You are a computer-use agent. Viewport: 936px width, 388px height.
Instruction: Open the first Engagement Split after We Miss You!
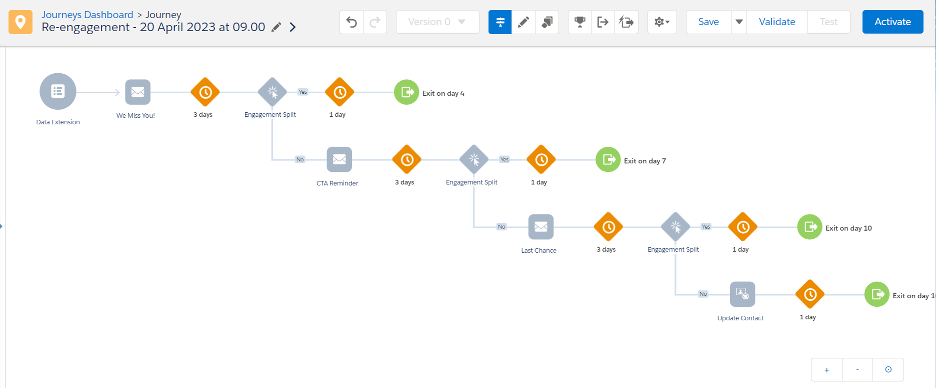point(272,92)
